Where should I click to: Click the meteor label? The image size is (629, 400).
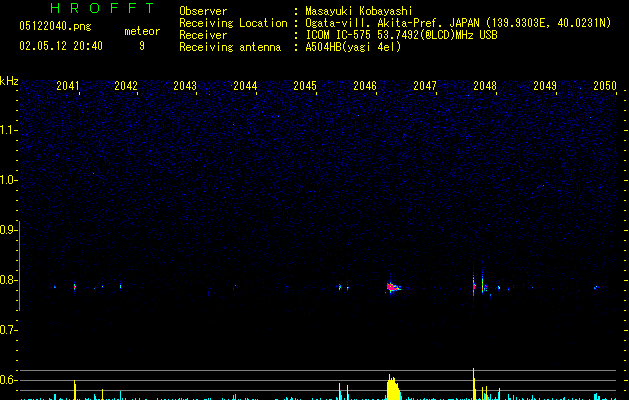click(x=142, y=31)
